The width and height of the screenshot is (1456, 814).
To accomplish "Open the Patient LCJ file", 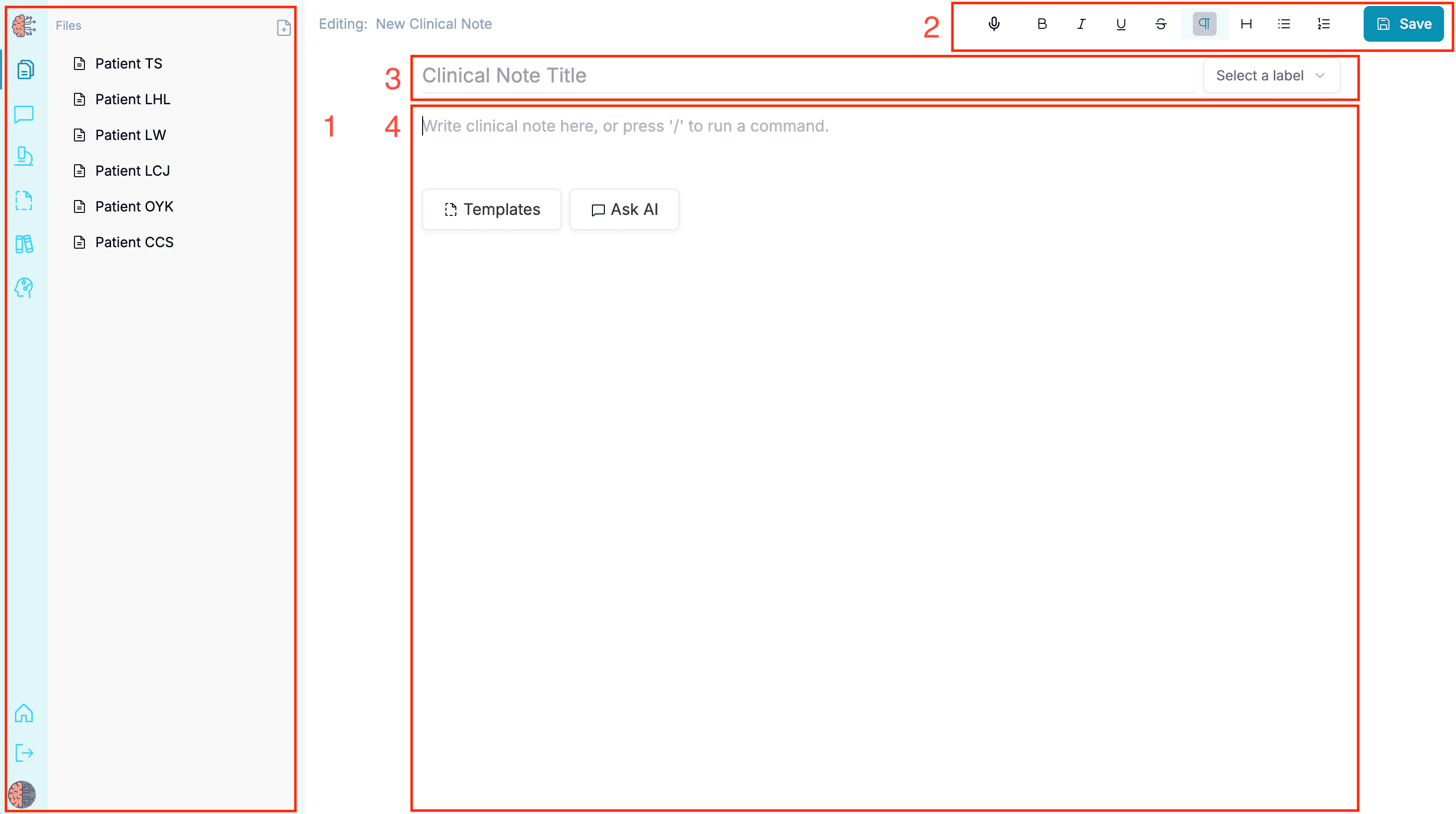I will (x=132, y=171).
